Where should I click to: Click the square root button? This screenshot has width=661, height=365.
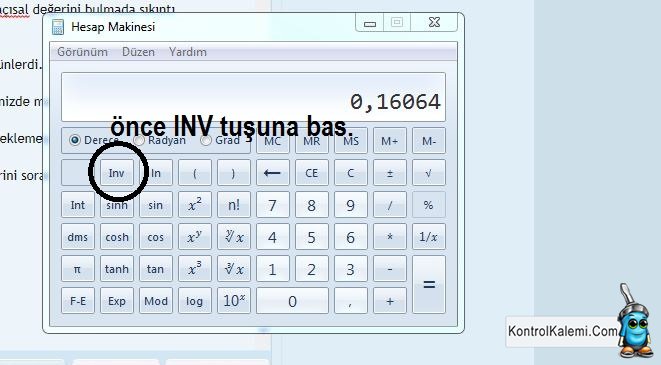click(429, 173)
